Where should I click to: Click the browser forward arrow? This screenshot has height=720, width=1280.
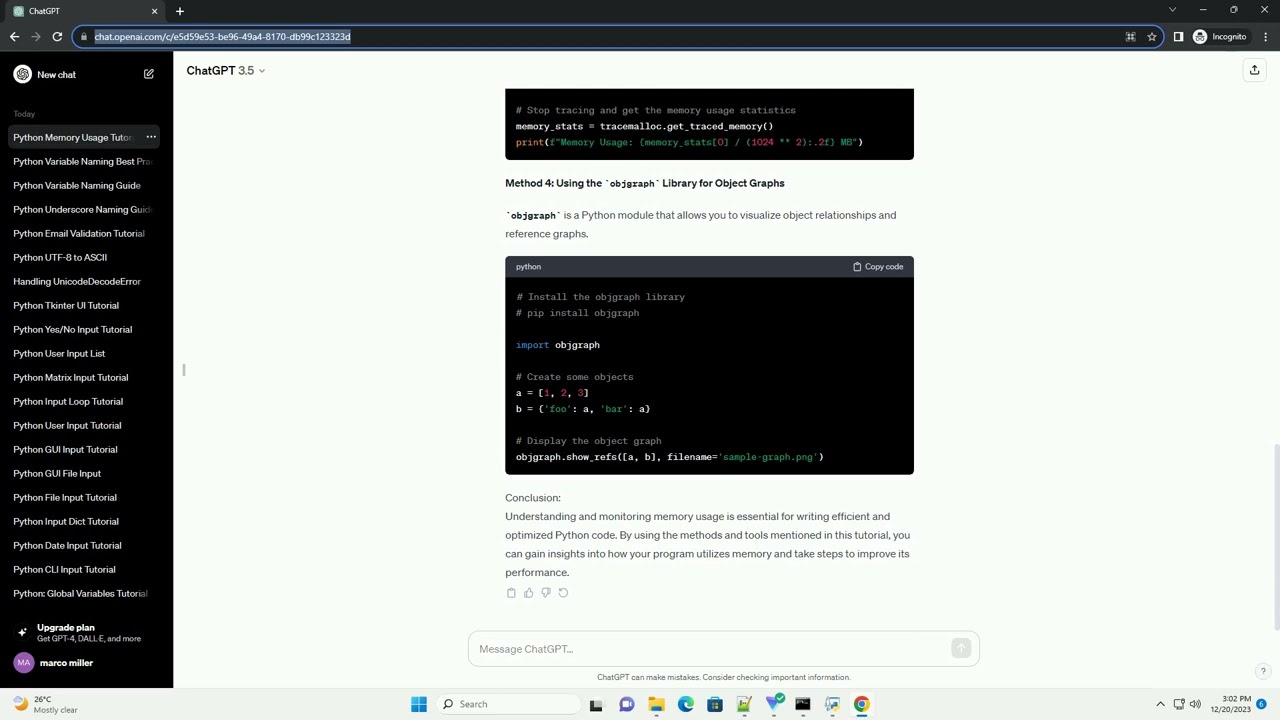point(36,37)
